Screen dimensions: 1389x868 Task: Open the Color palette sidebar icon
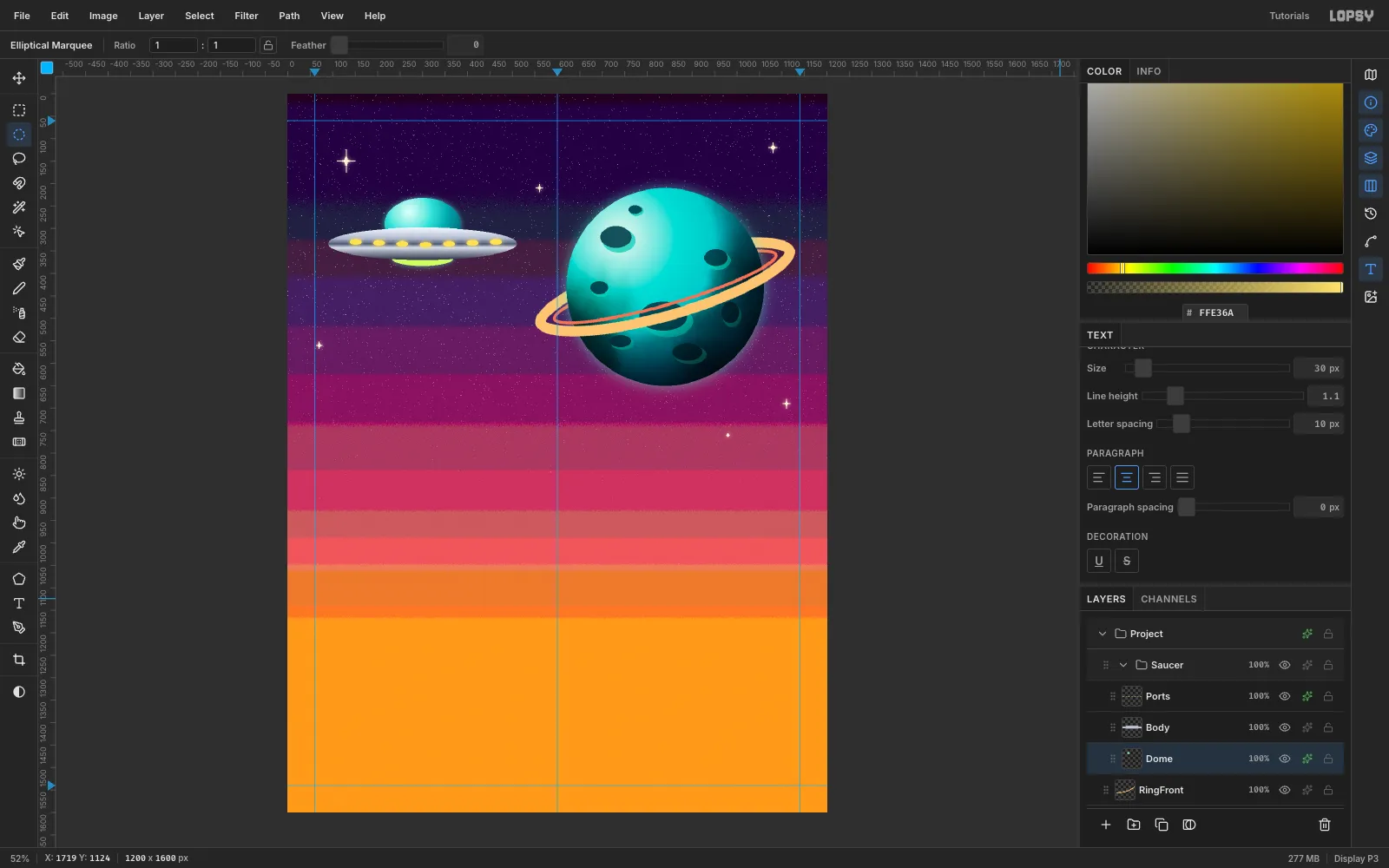pos(1371,130)
